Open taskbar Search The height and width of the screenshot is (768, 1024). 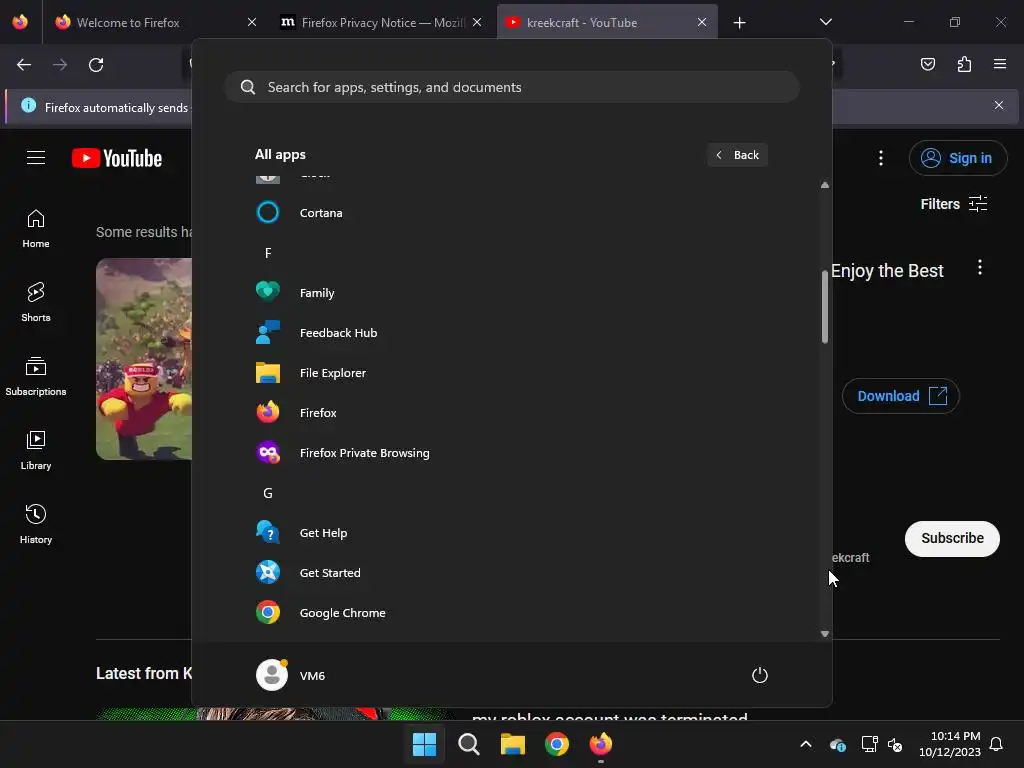[468, 744]
